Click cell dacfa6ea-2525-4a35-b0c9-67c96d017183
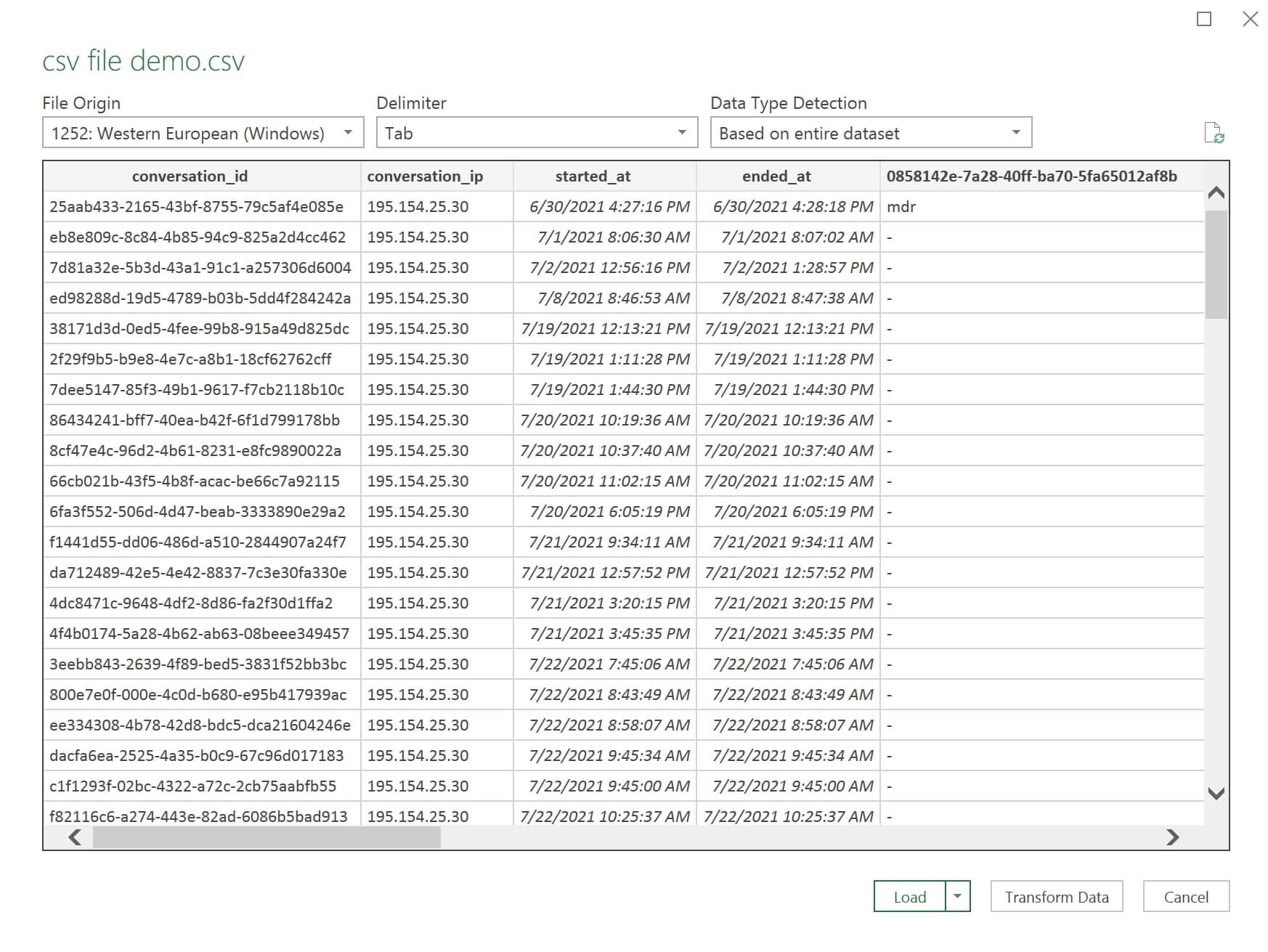1268x952 pixels. click(x=202, y=756)
